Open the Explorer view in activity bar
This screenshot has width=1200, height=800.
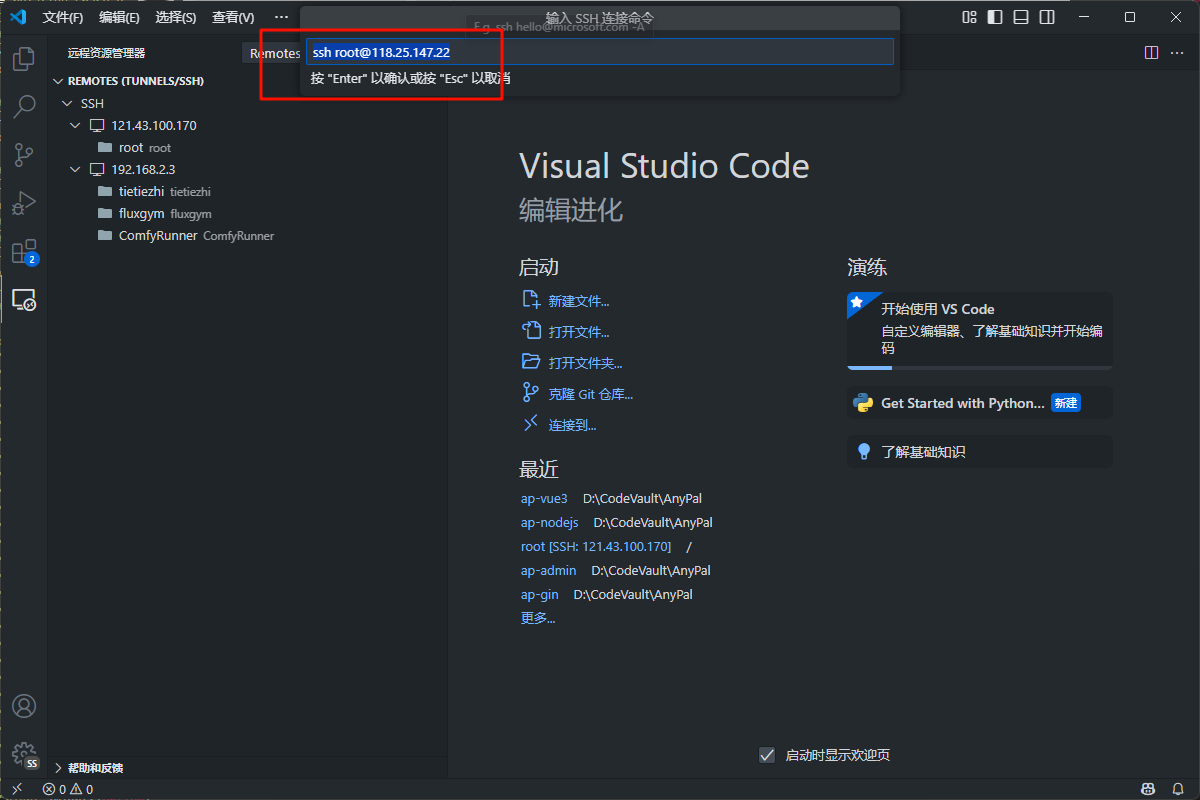[x=24, y=59]
